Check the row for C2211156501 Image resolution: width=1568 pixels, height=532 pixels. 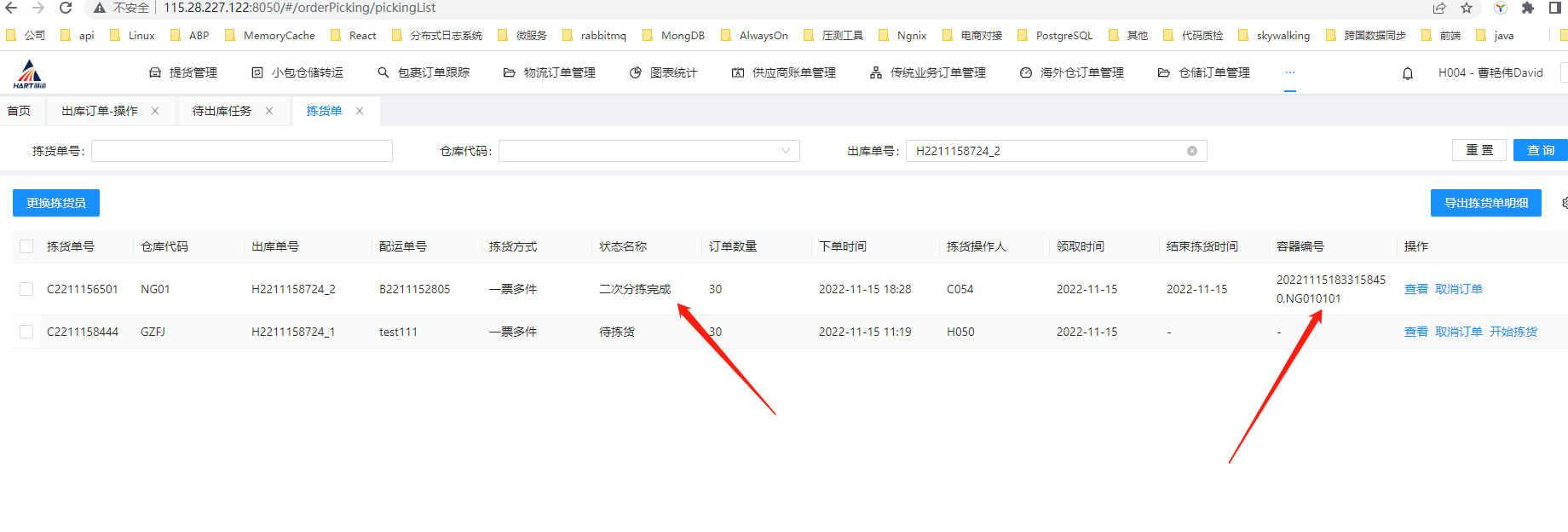click(26, 289)
